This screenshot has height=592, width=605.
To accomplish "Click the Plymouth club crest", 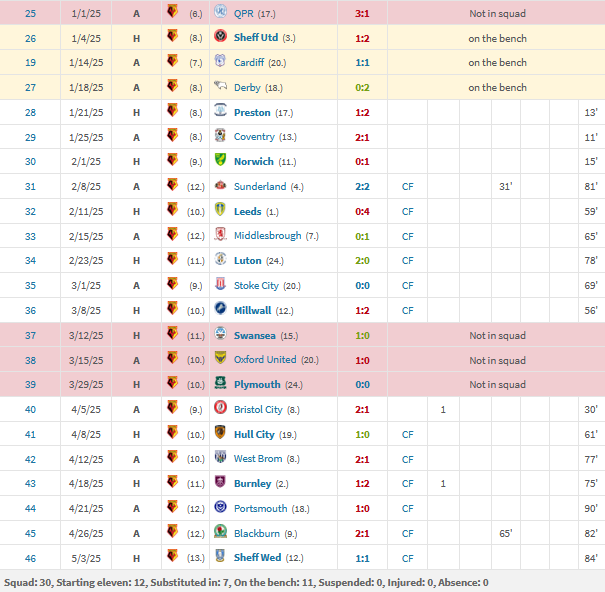I will click(x=220, y=383).
